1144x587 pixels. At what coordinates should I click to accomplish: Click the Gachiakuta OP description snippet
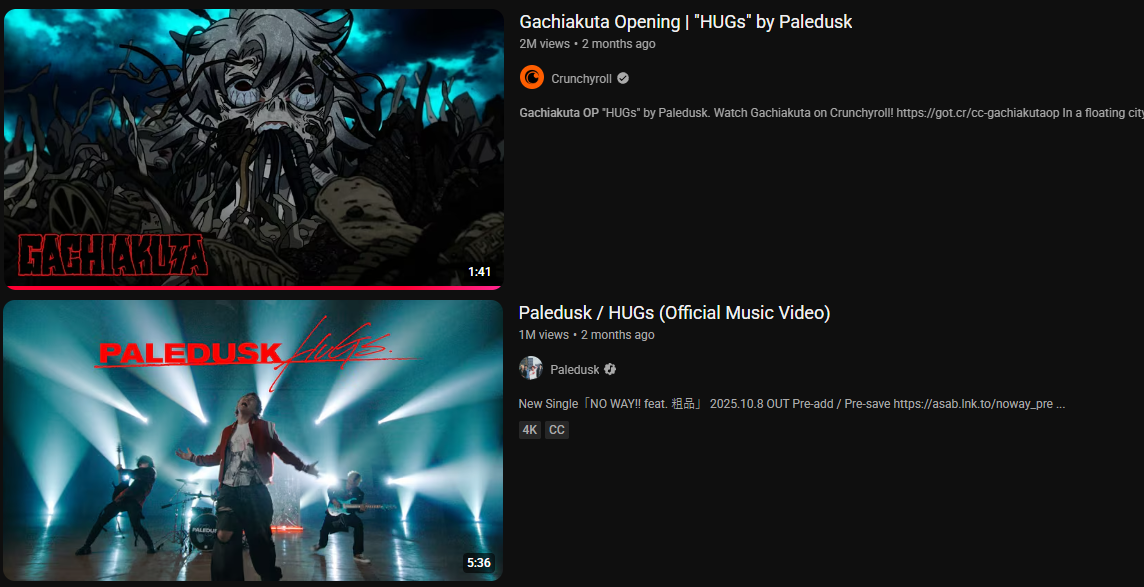(x=831, y=113)
